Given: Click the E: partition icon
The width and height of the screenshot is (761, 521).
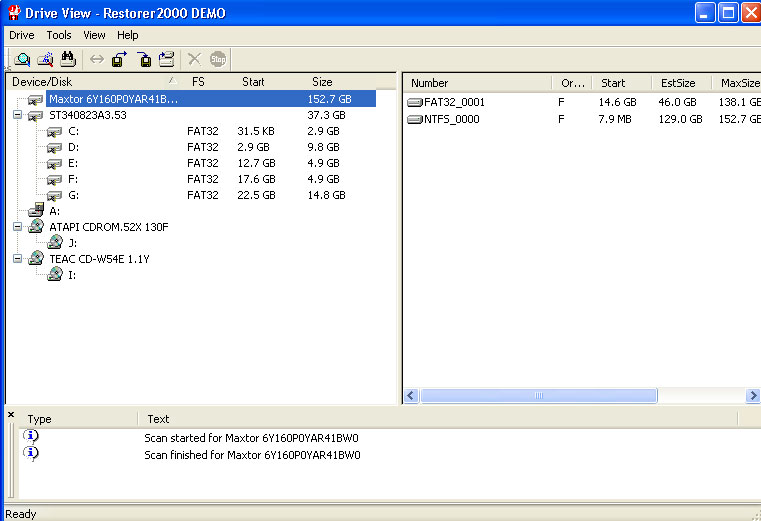Looking at the screenshot, I should pos(54,164).
